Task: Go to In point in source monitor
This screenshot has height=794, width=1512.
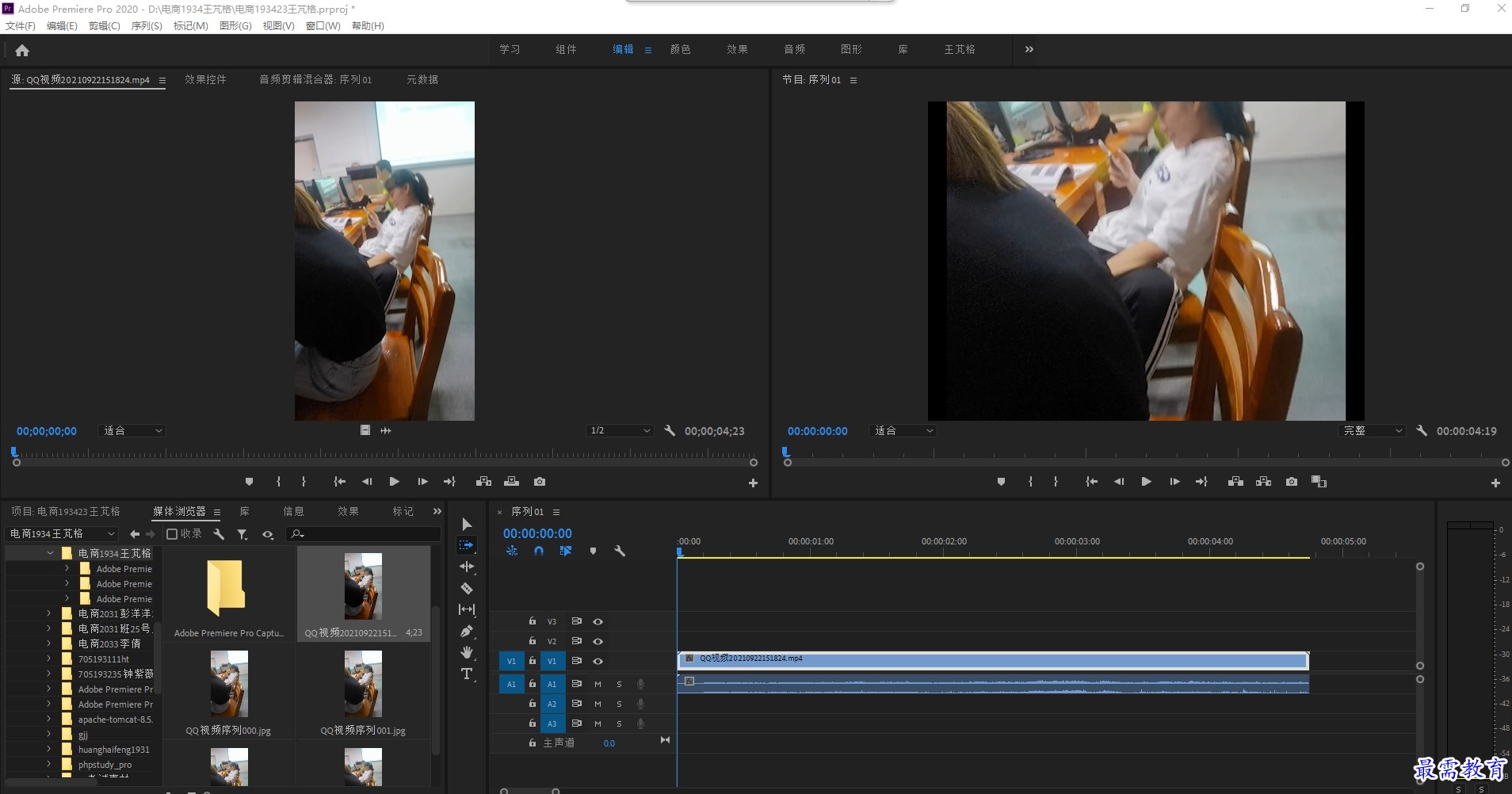Action: 339,482
